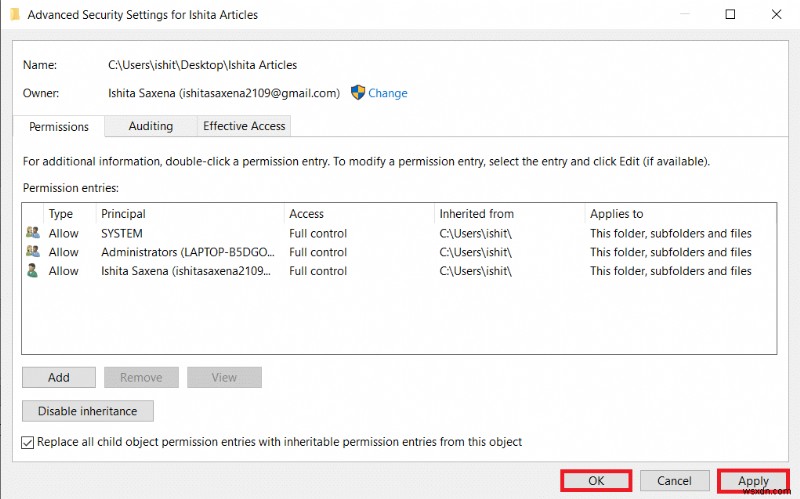This screenshot has width=800, height=499.
Task: Maximize the Advanced Security Settings window
Action: tap(730, 15)
